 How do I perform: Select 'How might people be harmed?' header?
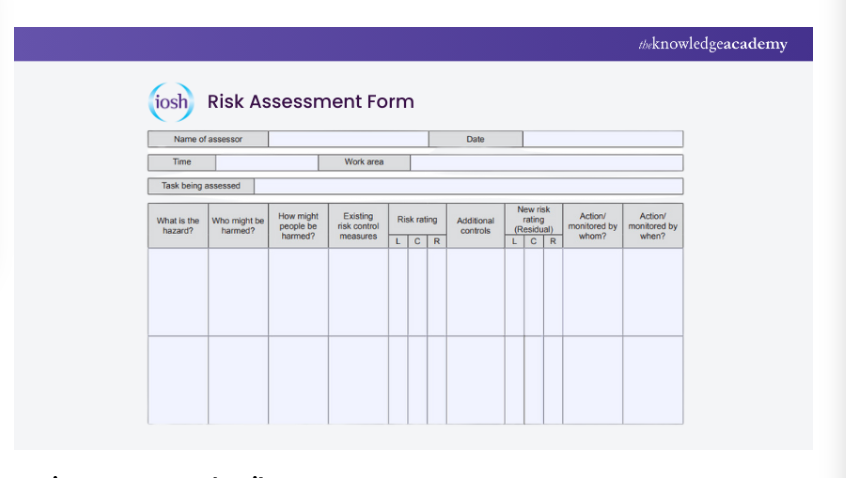tap(298, 226)
